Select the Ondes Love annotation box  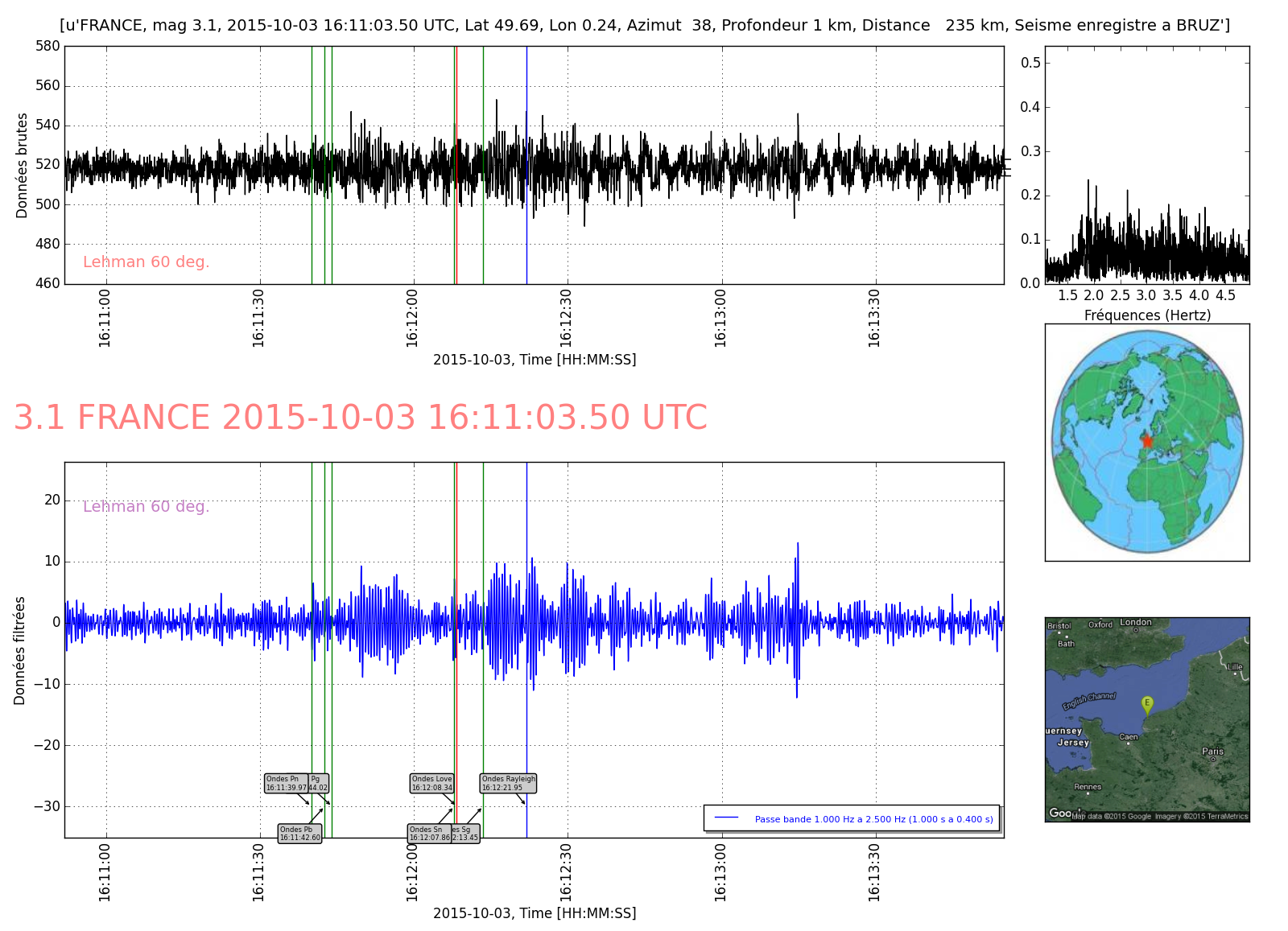(x=431, y=783)
